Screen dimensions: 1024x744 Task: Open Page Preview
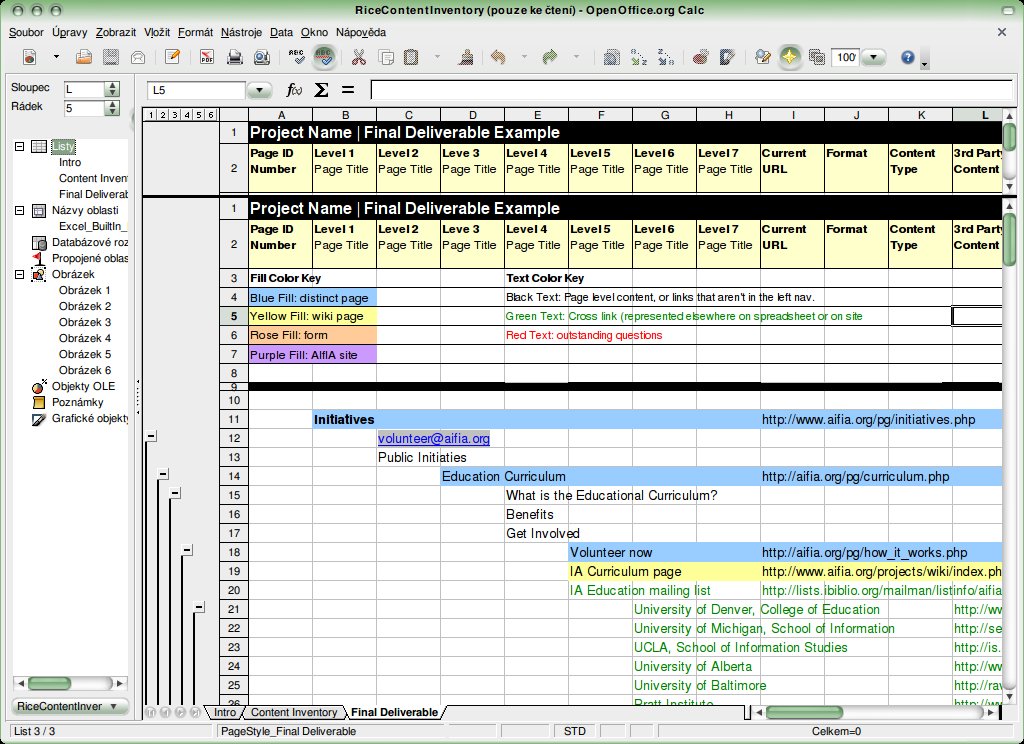click(x=262, y=57)
